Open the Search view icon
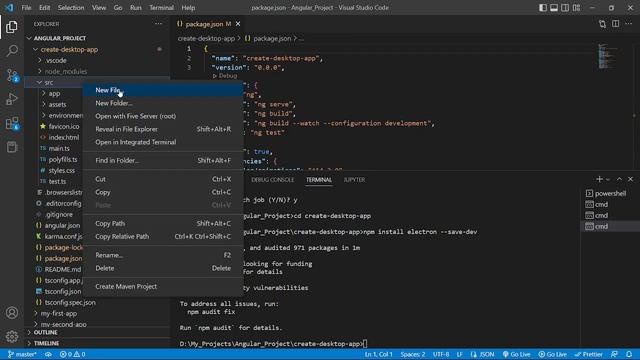The width and height of the screenshot is (640, 360). tap(12, 51)
